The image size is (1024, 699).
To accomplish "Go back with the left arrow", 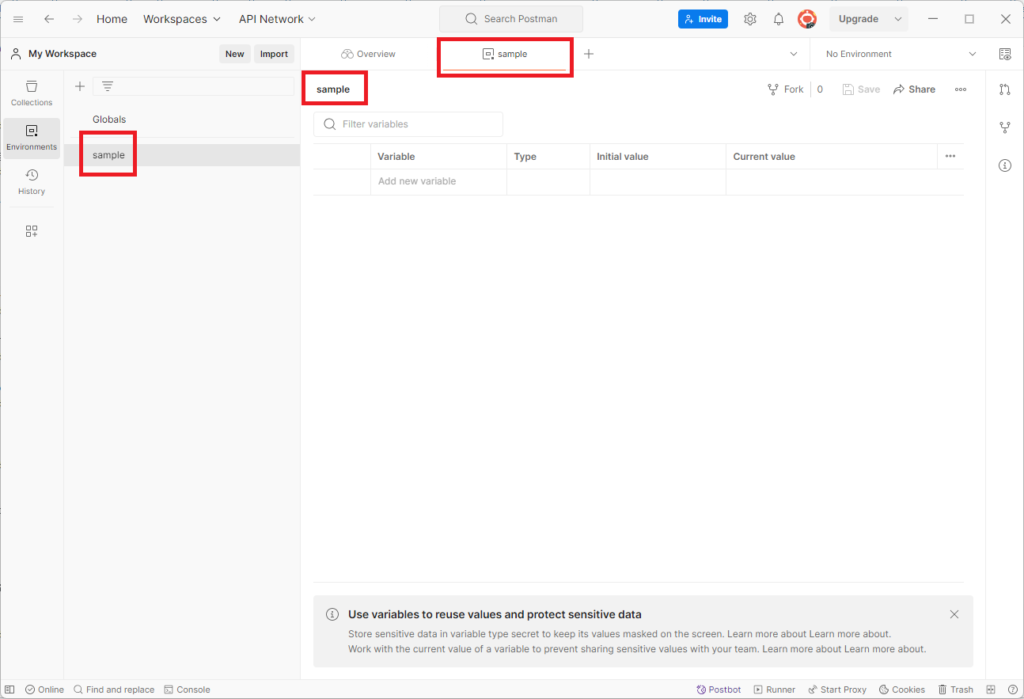I will coord(49,19).
